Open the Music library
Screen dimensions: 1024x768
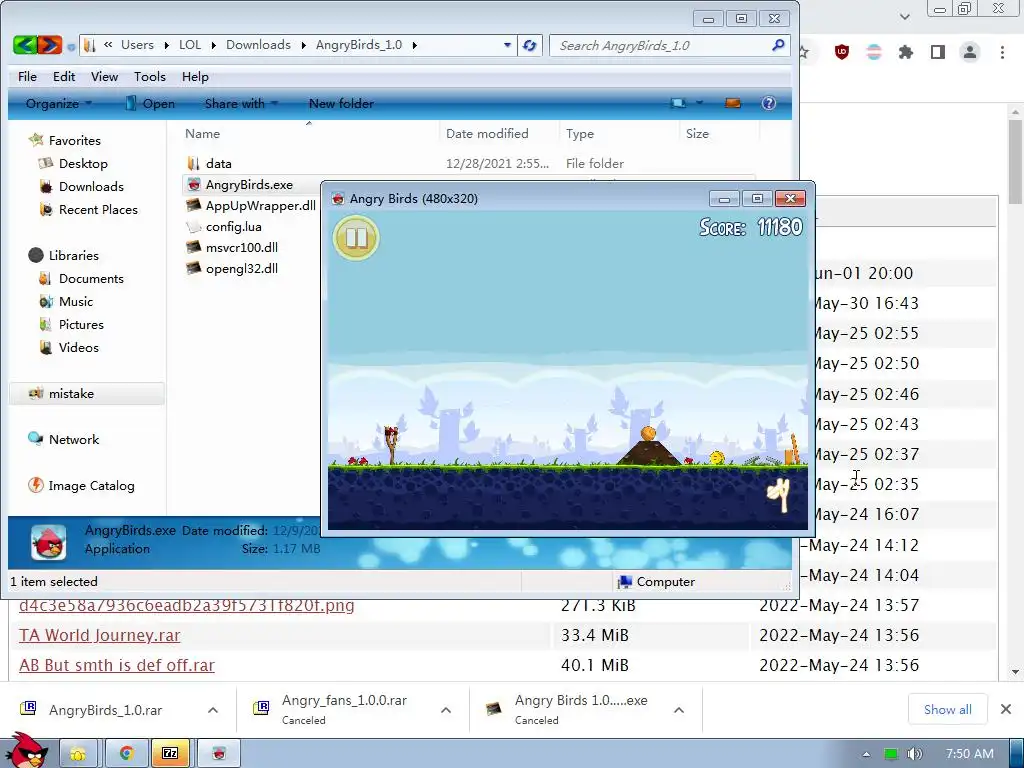[x=76, y=301]
